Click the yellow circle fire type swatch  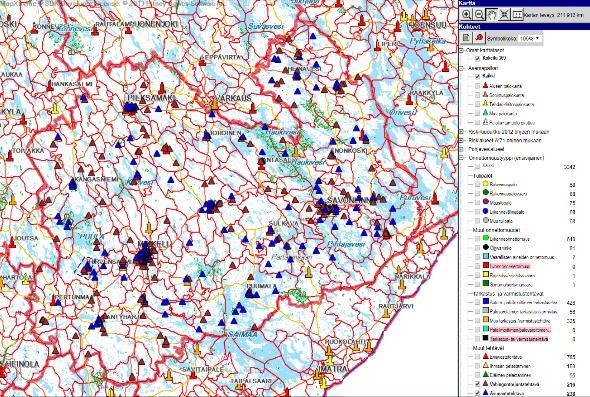pos(485,184)
